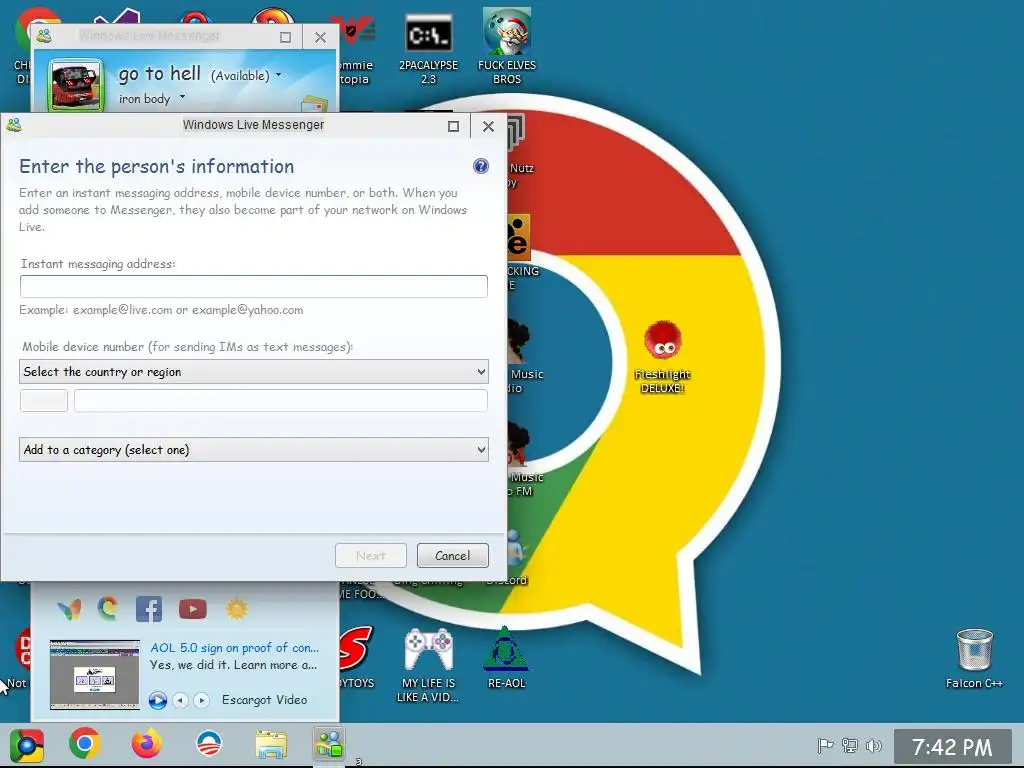The height and width of the screenshot is (768, 1024).
Task: Click the mail envelope icon in Messenger header
Action: (314, 103)
